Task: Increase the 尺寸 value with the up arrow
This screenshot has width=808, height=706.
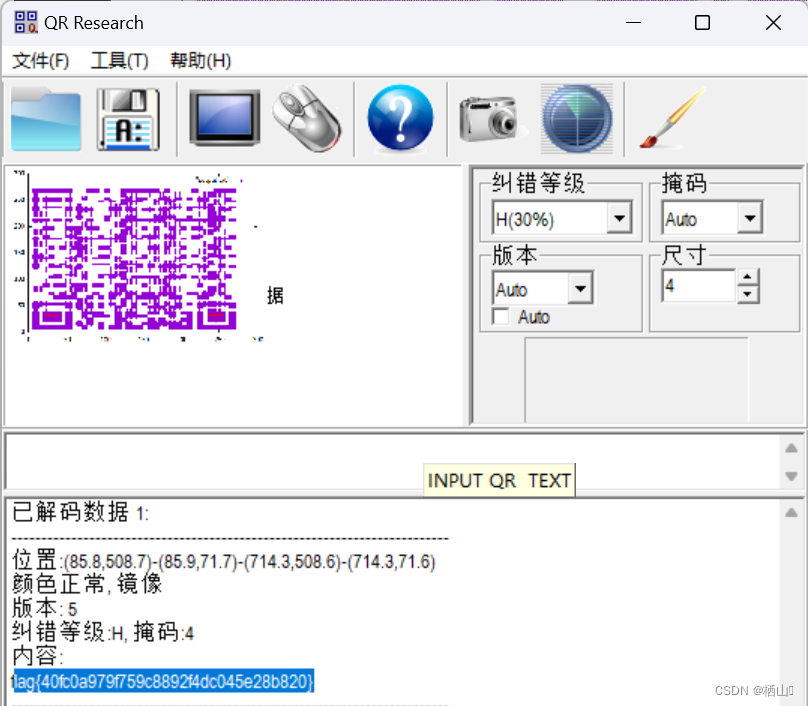Action: (748, 277)
